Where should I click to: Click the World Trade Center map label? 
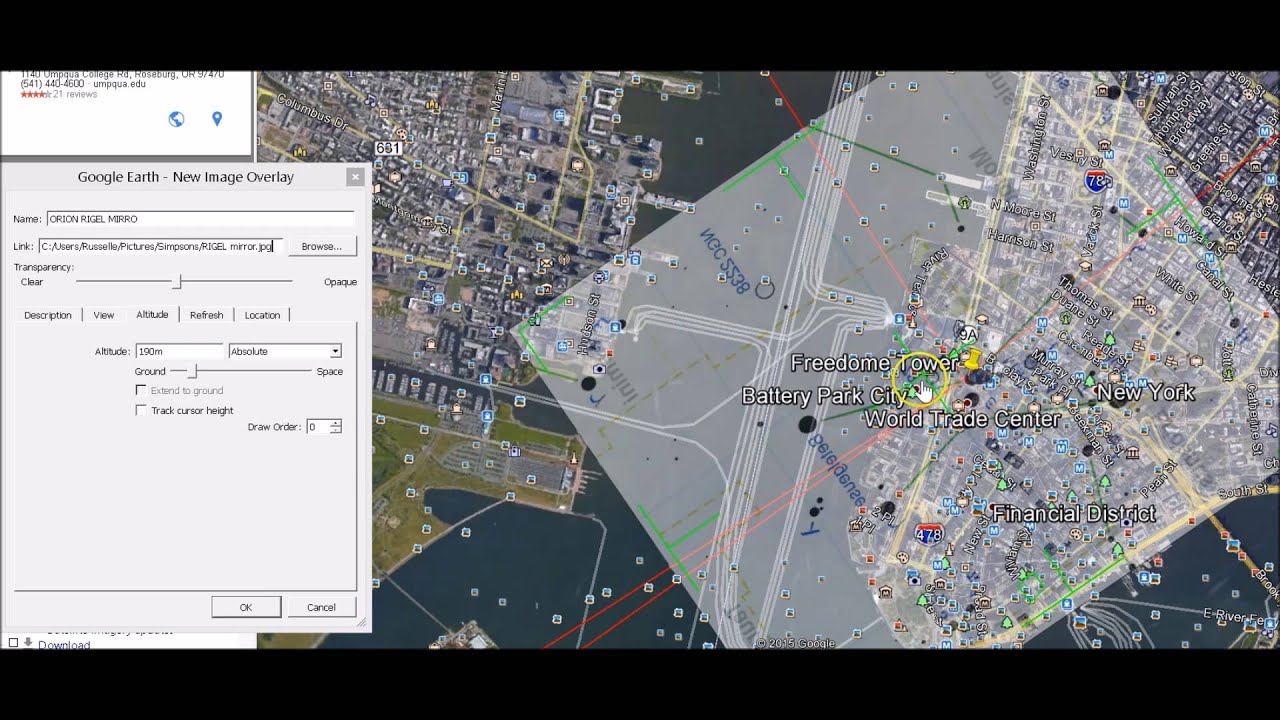(962, 419)
